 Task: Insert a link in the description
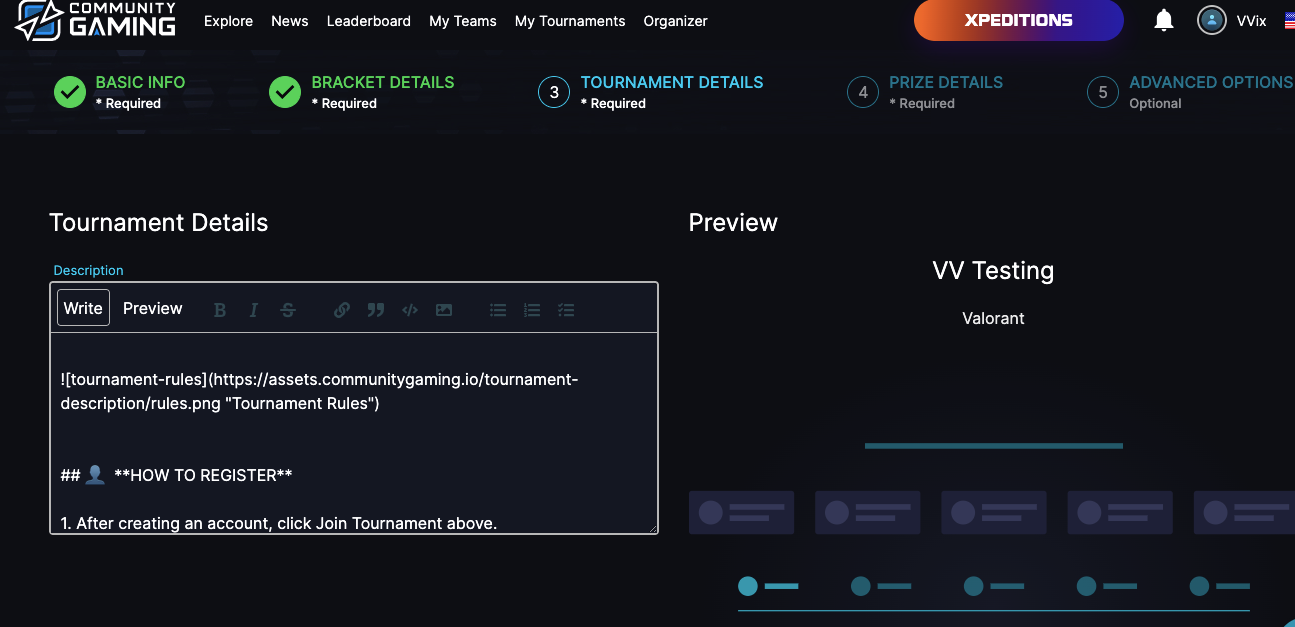tap(342, 310)
